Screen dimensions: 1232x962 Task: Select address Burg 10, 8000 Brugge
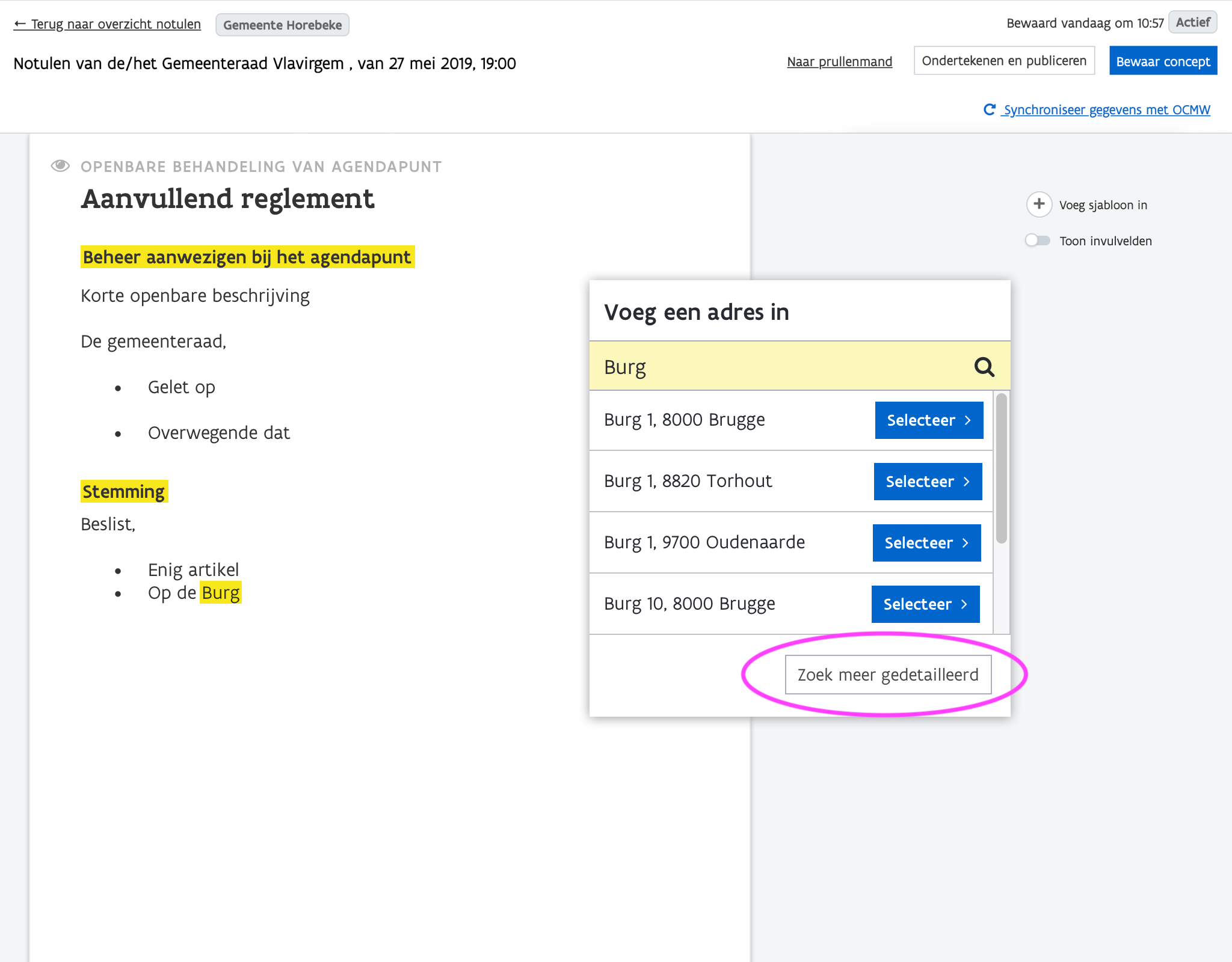[925, 604]
